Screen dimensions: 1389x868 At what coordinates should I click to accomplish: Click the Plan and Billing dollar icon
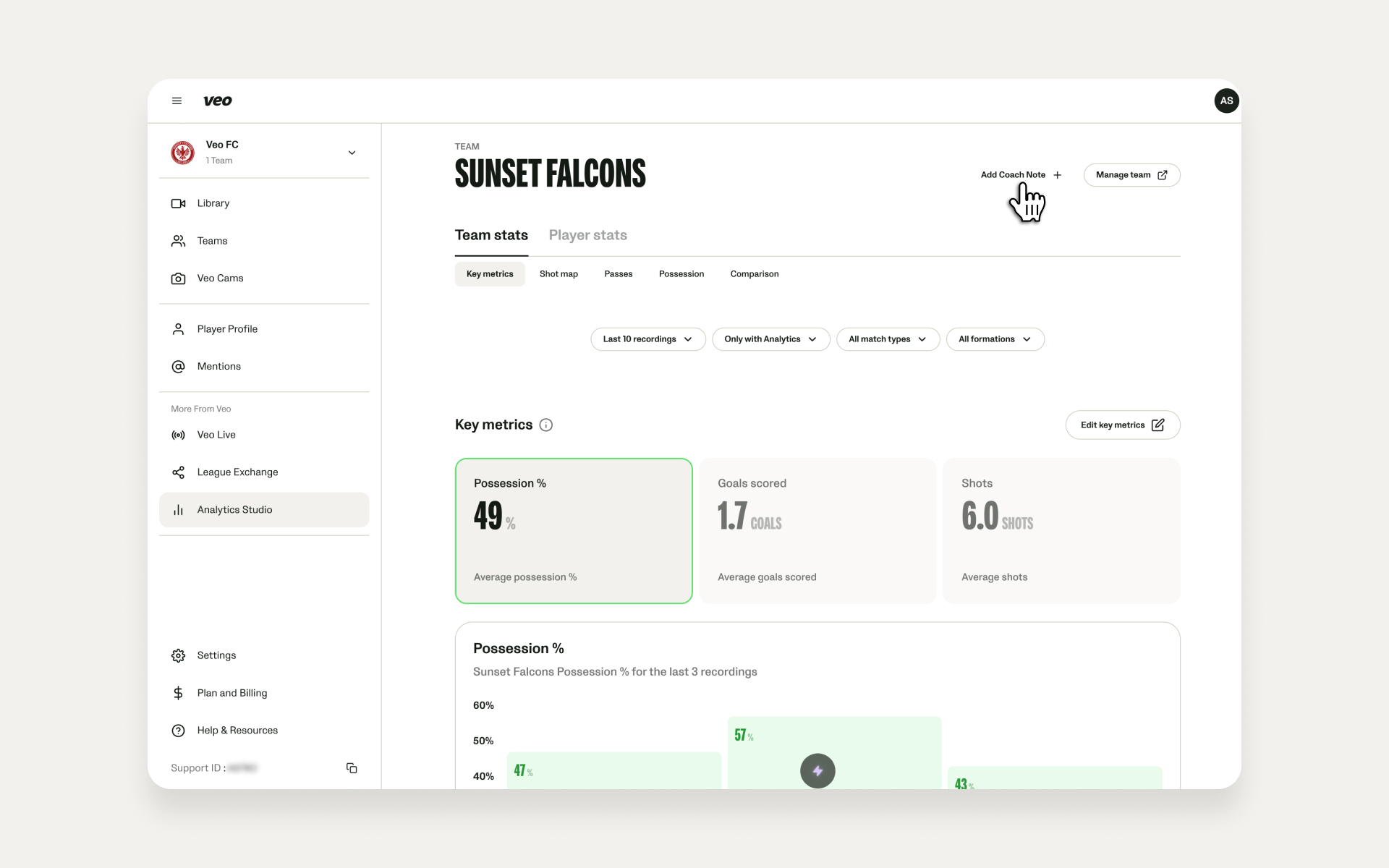tap(178, 693)
